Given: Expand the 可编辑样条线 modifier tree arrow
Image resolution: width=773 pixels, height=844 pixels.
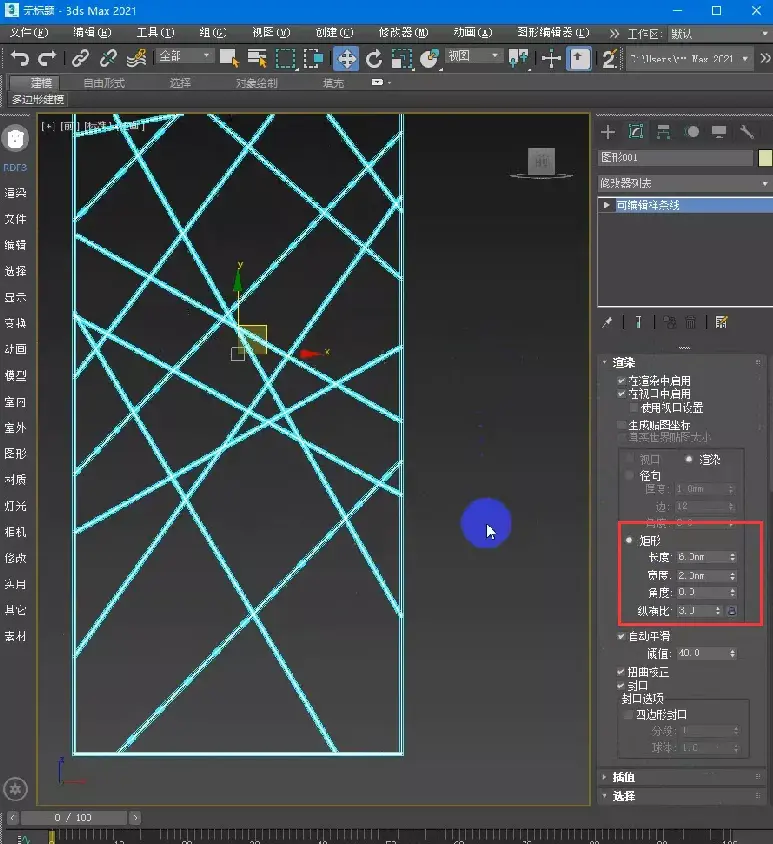Looking at the screenshot, I should click(x=606, y=205).
